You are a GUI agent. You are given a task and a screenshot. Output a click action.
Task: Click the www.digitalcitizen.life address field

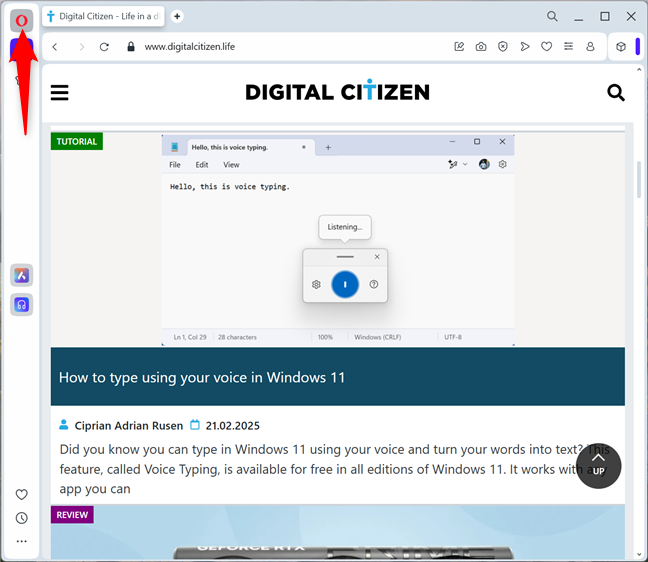click(190, 47)
